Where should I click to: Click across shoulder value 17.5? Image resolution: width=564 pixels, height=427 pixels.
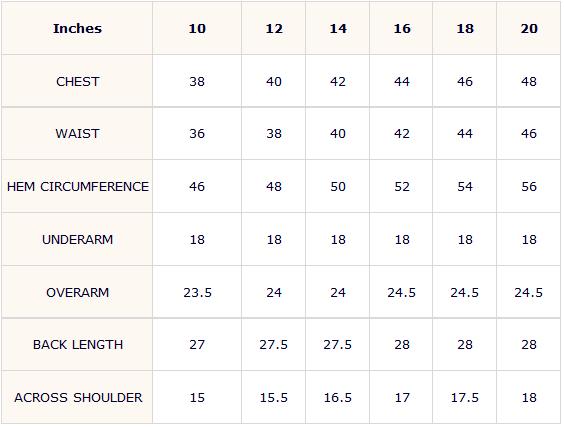click(x=465, y=398)
